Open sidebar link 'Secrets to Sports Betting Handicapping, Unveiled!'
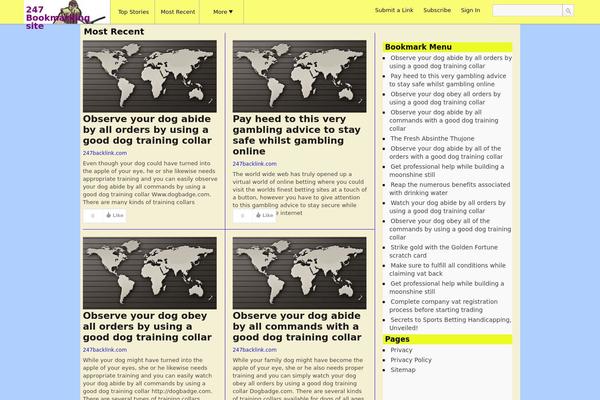 click(450, 324)
